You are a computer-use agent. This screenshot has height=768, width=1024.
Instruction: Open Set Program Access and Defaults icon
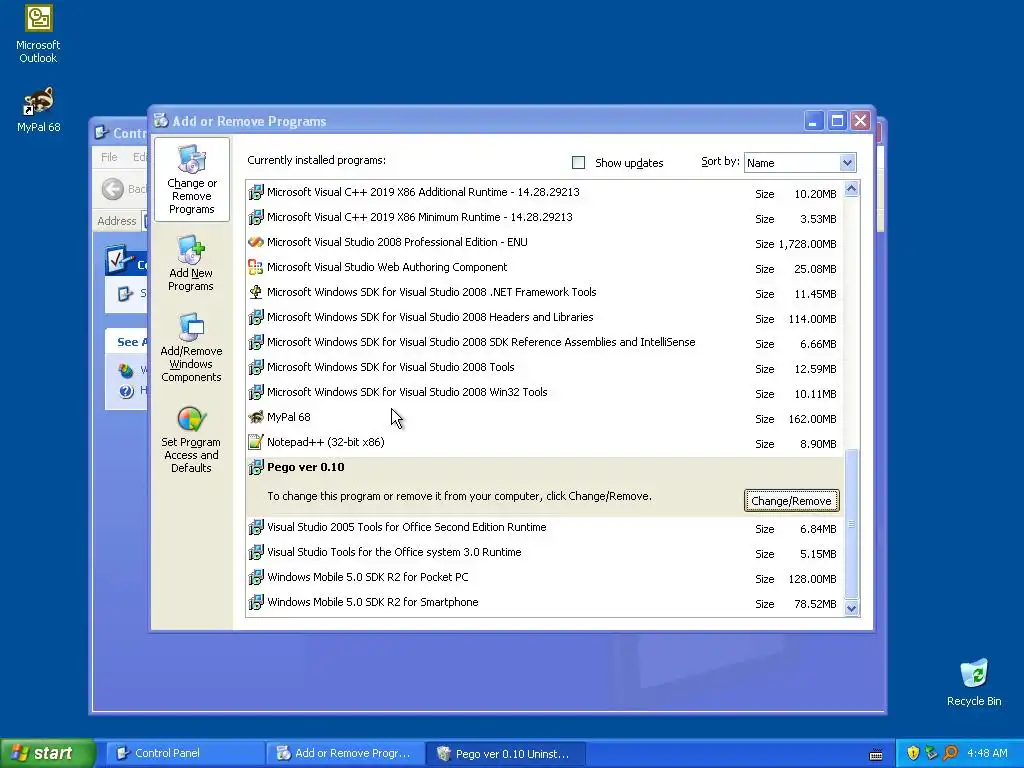[x=191, y=439]
